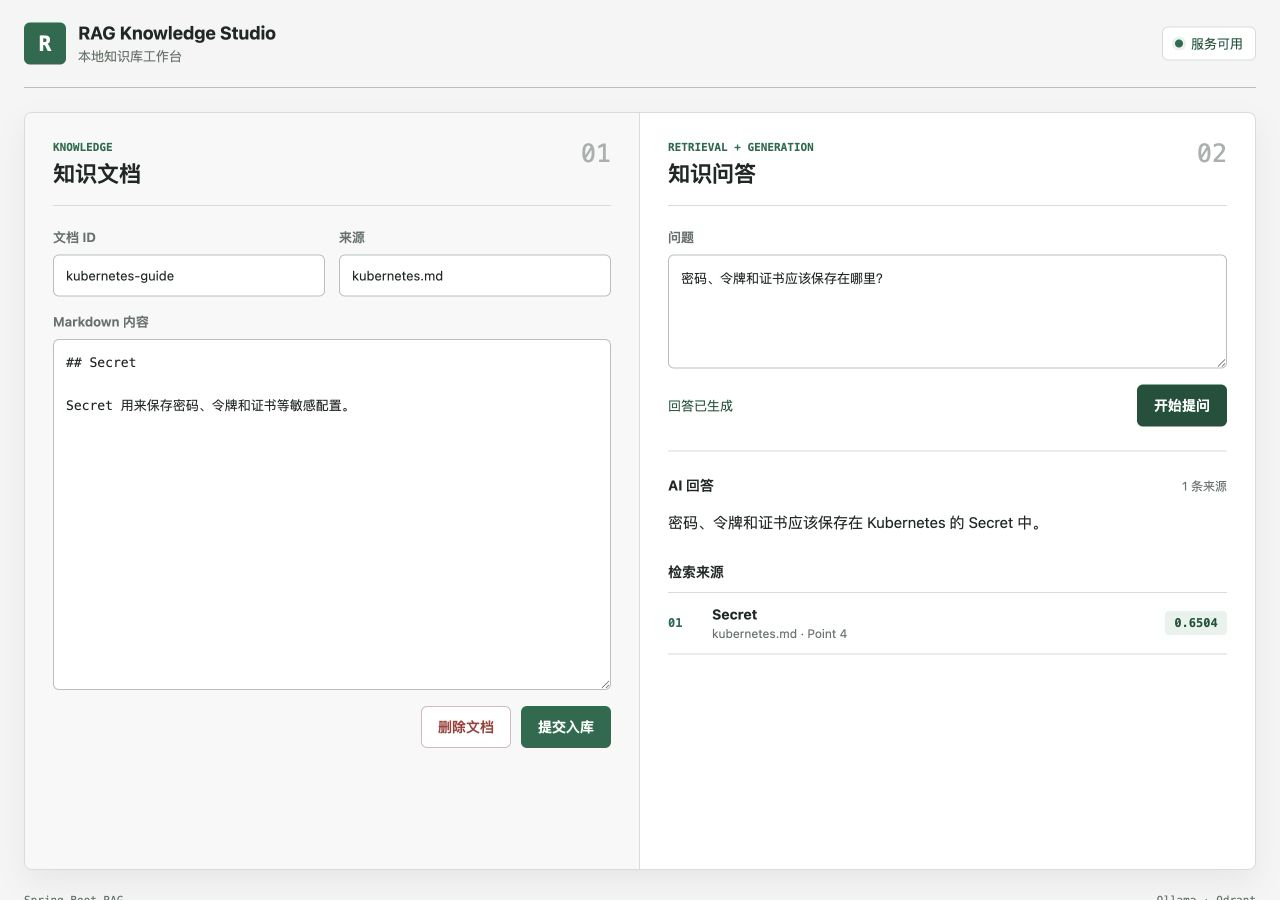Viewport: 1280px width, 900px height.
Task: Click the 提交入库 button
Action: (x=566, y=727)
